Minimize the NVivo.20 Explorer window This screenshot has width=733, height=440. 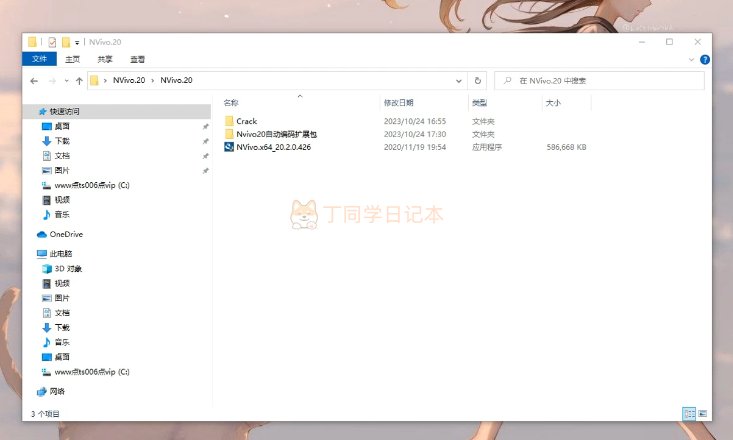tap(642, 42)
